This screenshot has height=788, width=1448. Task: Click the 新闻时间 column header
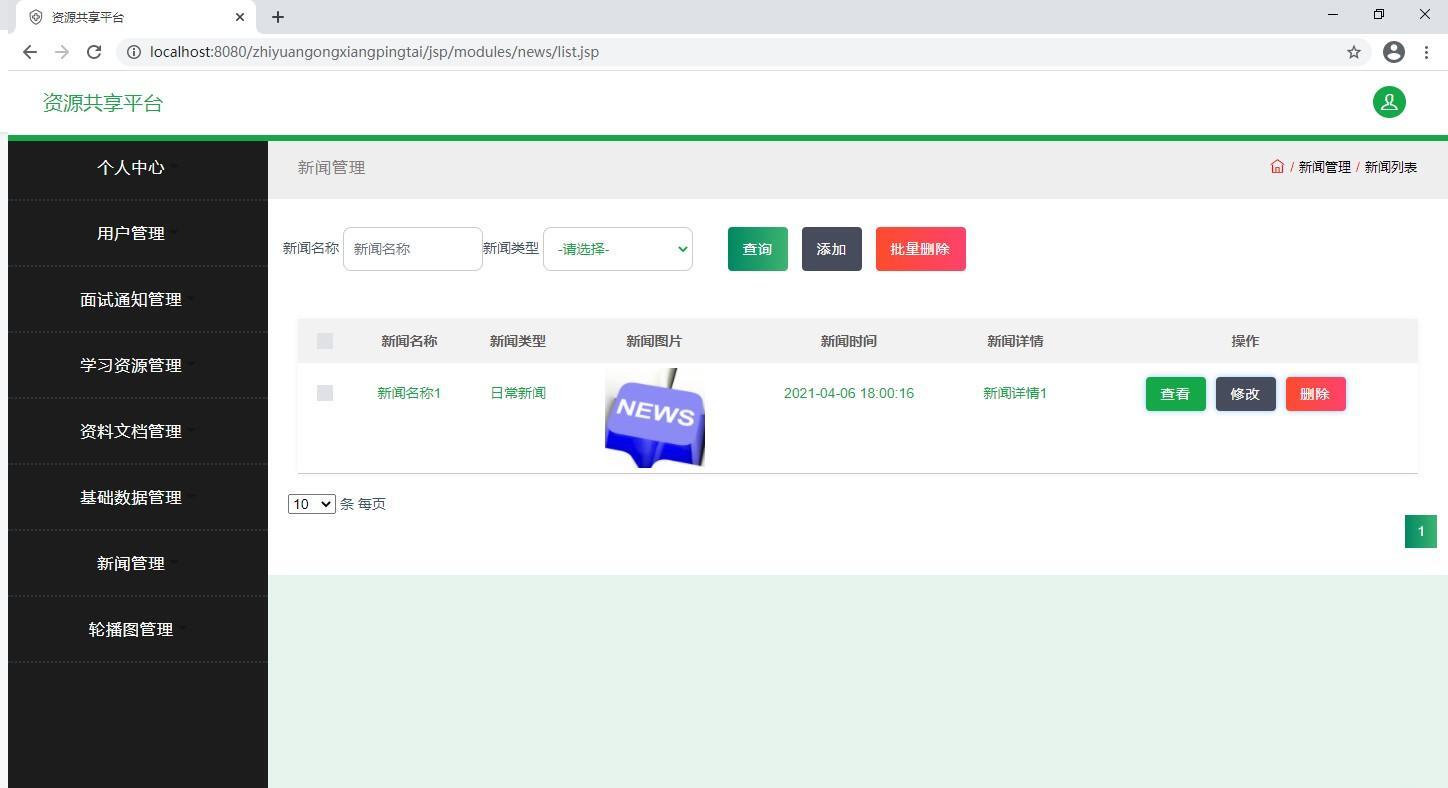pyautogui.click(x=849, y=341)
